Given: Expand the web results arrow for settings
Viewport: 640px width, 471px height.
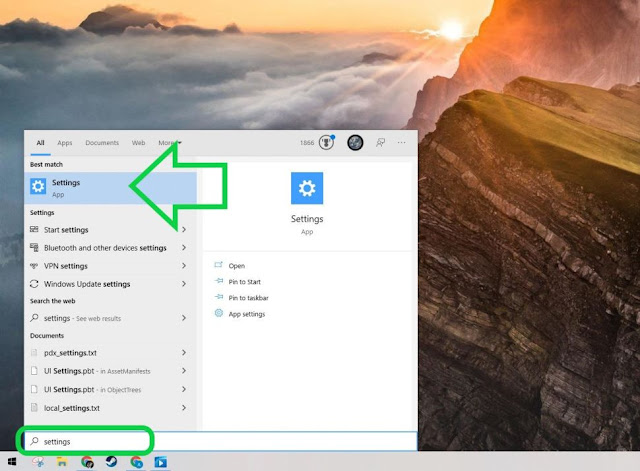Looking at the screenshot, I should coord(184,318).
